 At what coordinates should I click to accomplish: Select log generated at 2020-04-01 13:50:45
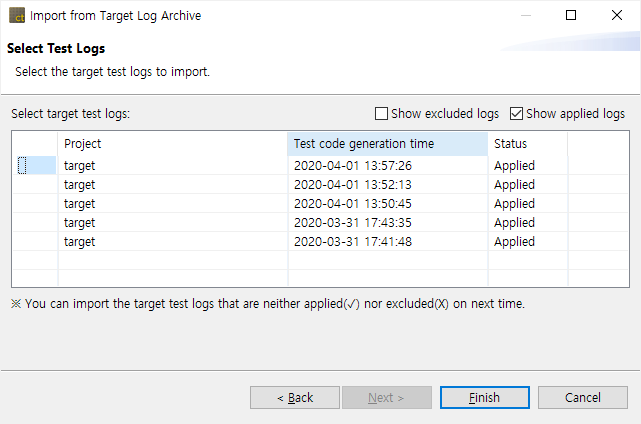353,204
